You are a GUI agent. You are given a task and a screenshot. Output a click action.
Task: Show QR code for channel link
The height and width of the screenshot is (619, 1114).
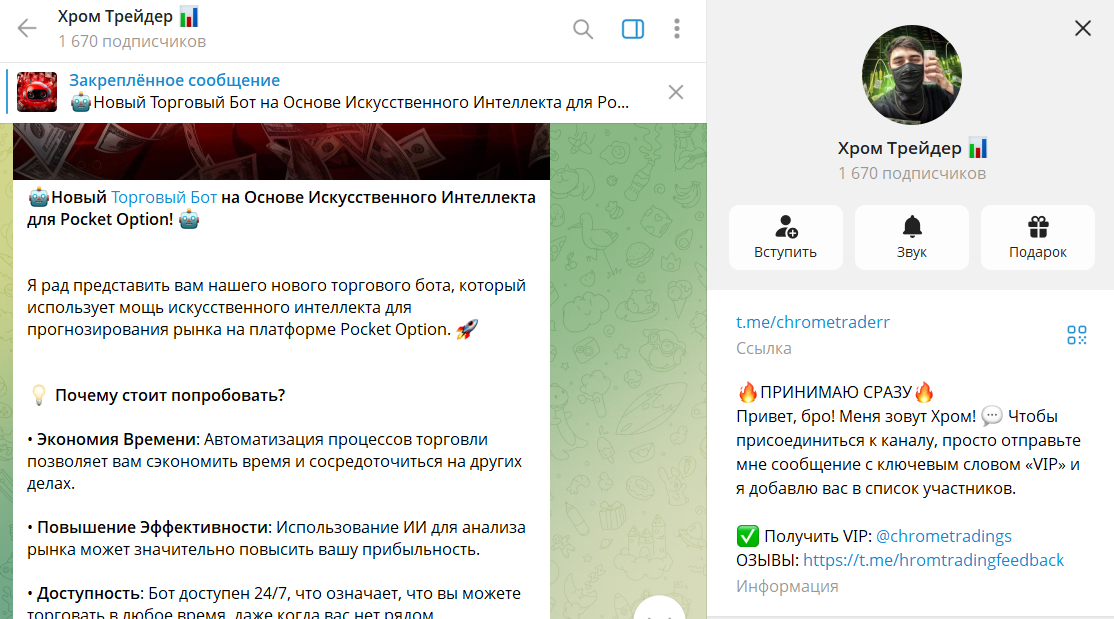pyautogui.click(x=1076, y=335)
